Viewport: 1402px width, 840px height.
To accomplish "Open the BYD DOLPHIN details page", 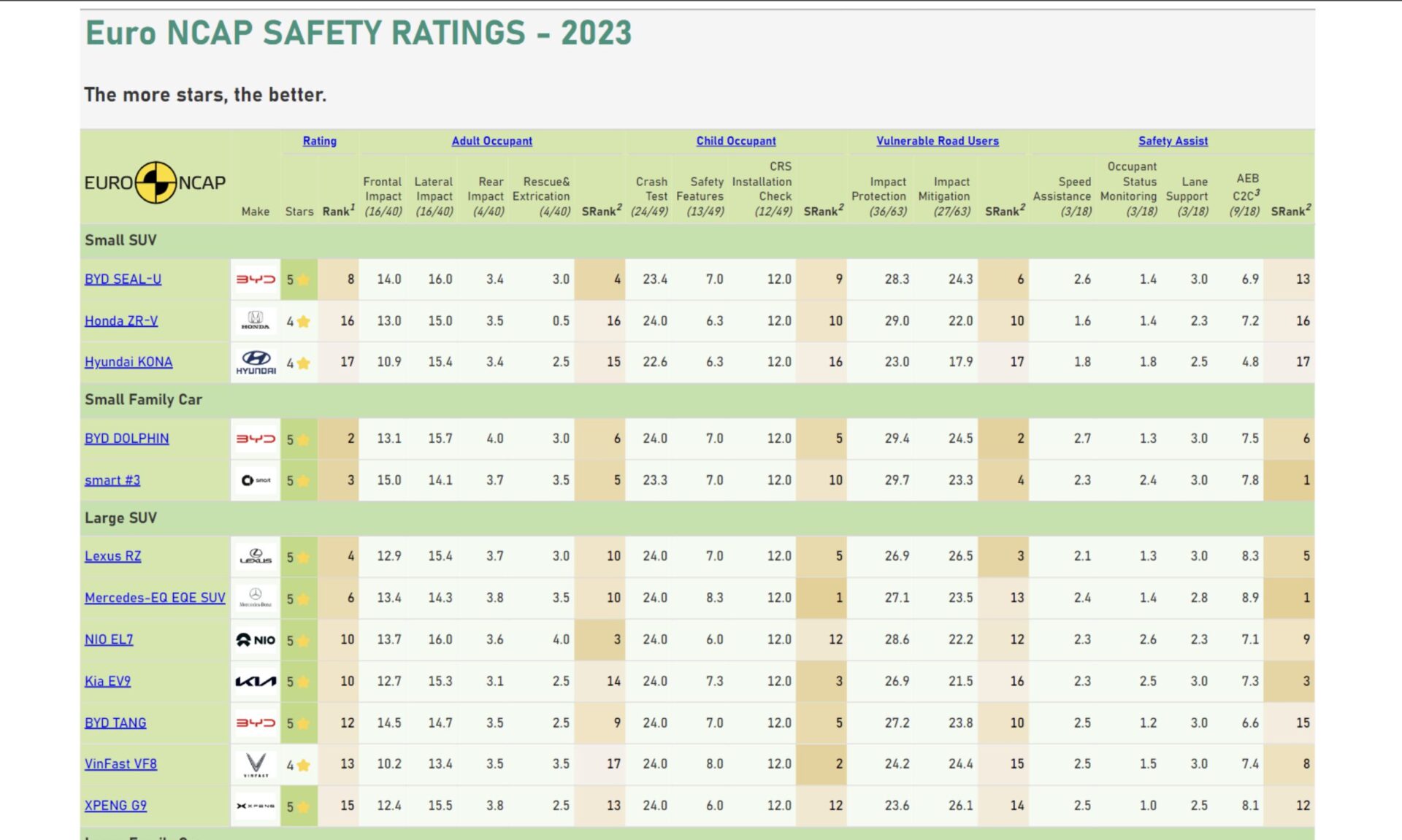I will pyautogui.click(x=127, y=438).
